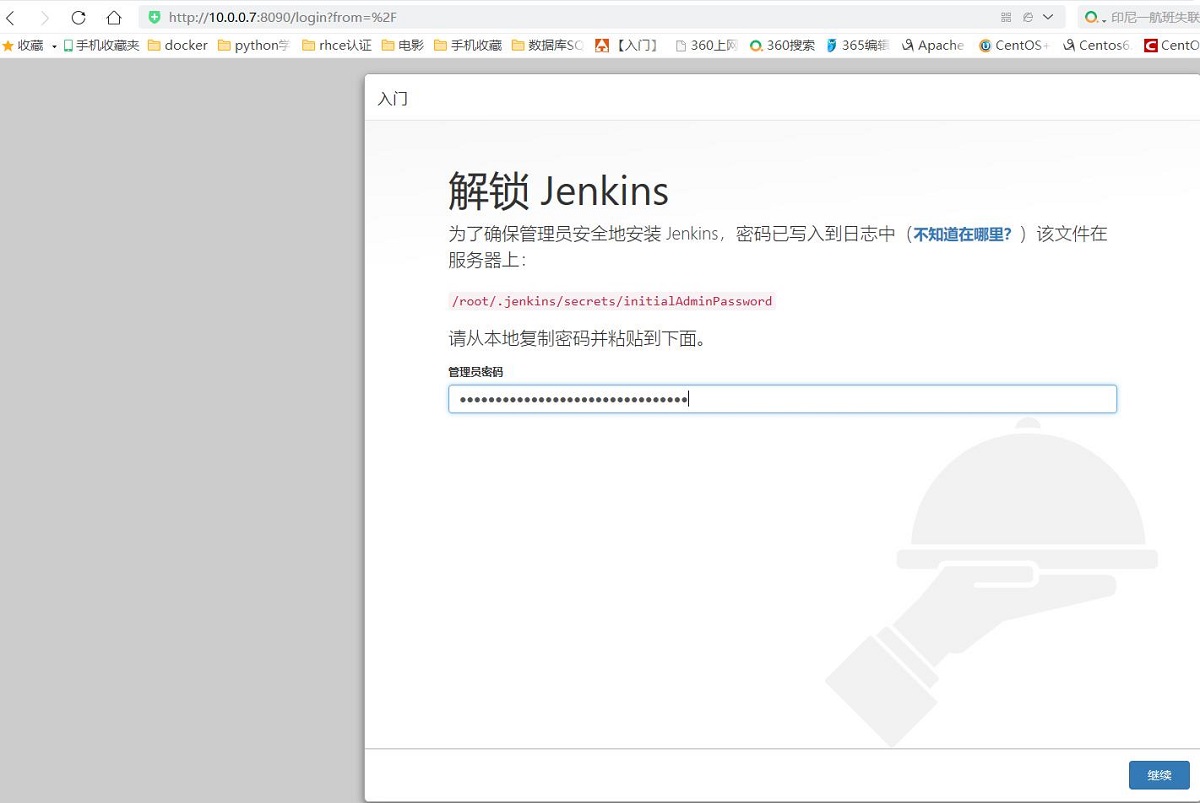This screenshot has height=803, width=1200.
Task: Open the python bookmark folder
Action: 253,45
